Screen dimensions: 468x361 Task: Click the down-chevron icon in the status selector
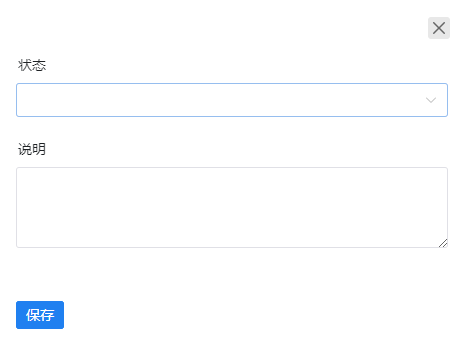pyautogui.click(x=431, y=100)
